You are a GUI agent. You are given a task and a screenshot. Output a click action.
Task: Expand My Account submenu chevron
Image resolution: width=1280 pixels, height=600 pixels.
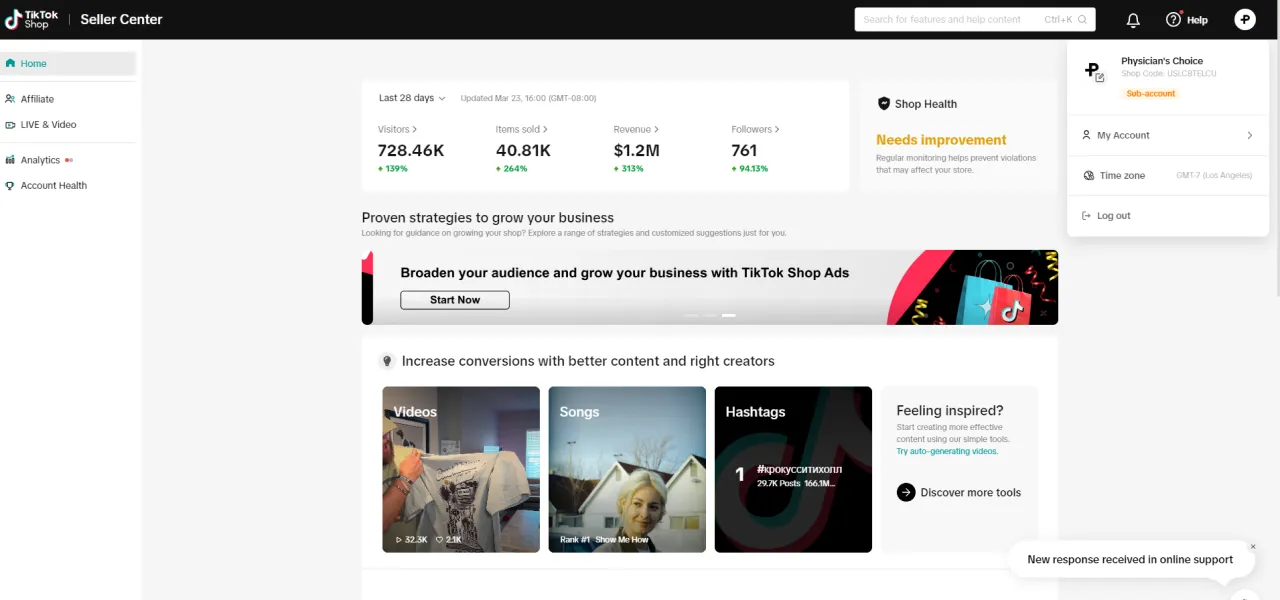[1250, 135]
